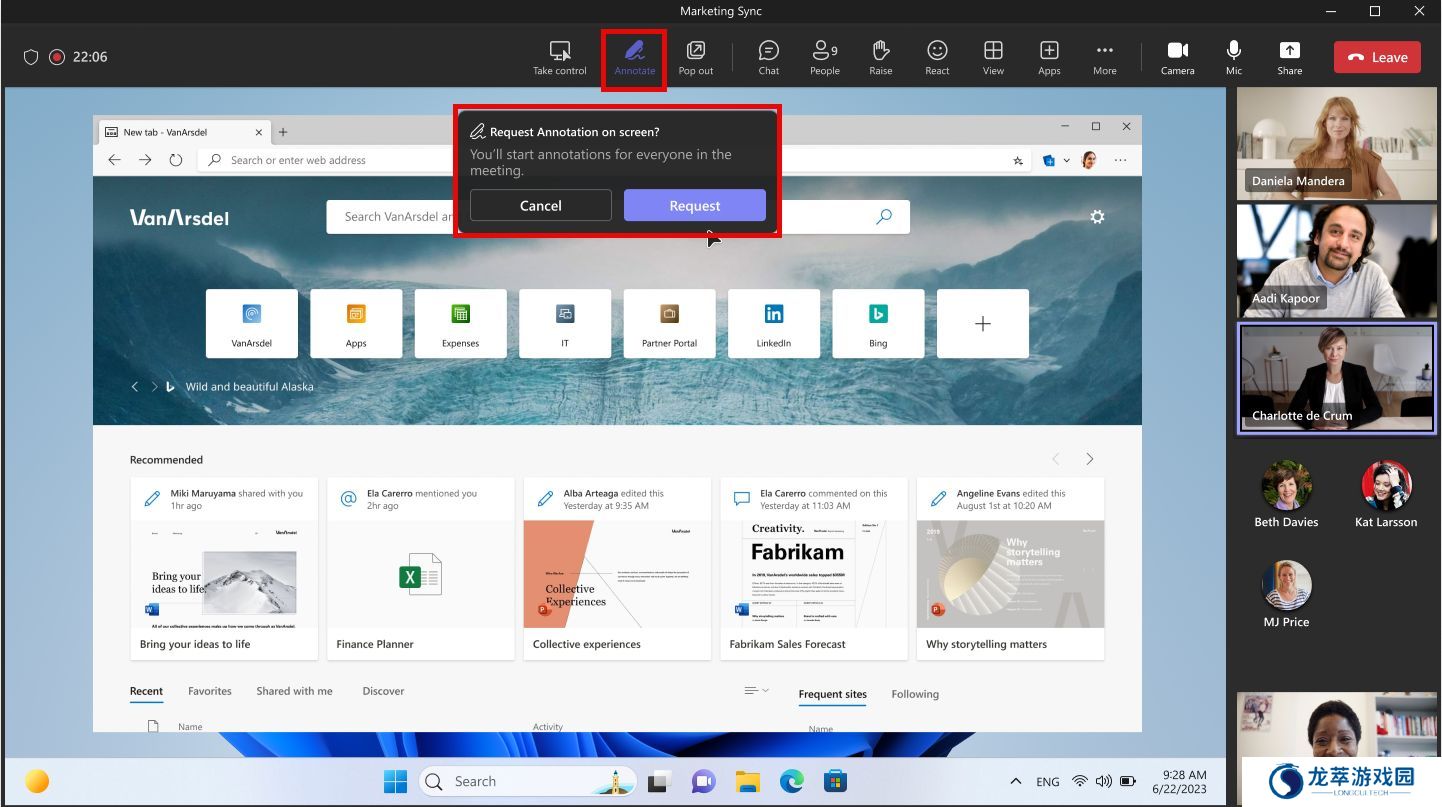Image resolution: width=1442 pixels, height=807 pixels.
Task: Click the shield security icon
Action: pyautogui.click(x=31, y=57)
